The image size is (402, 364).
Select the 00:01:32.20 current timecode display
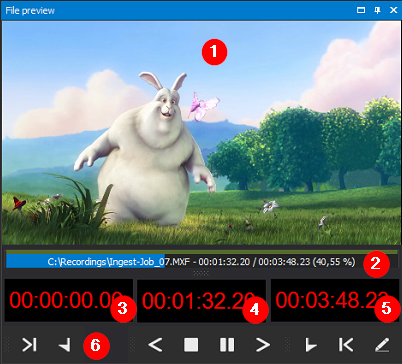201,300
